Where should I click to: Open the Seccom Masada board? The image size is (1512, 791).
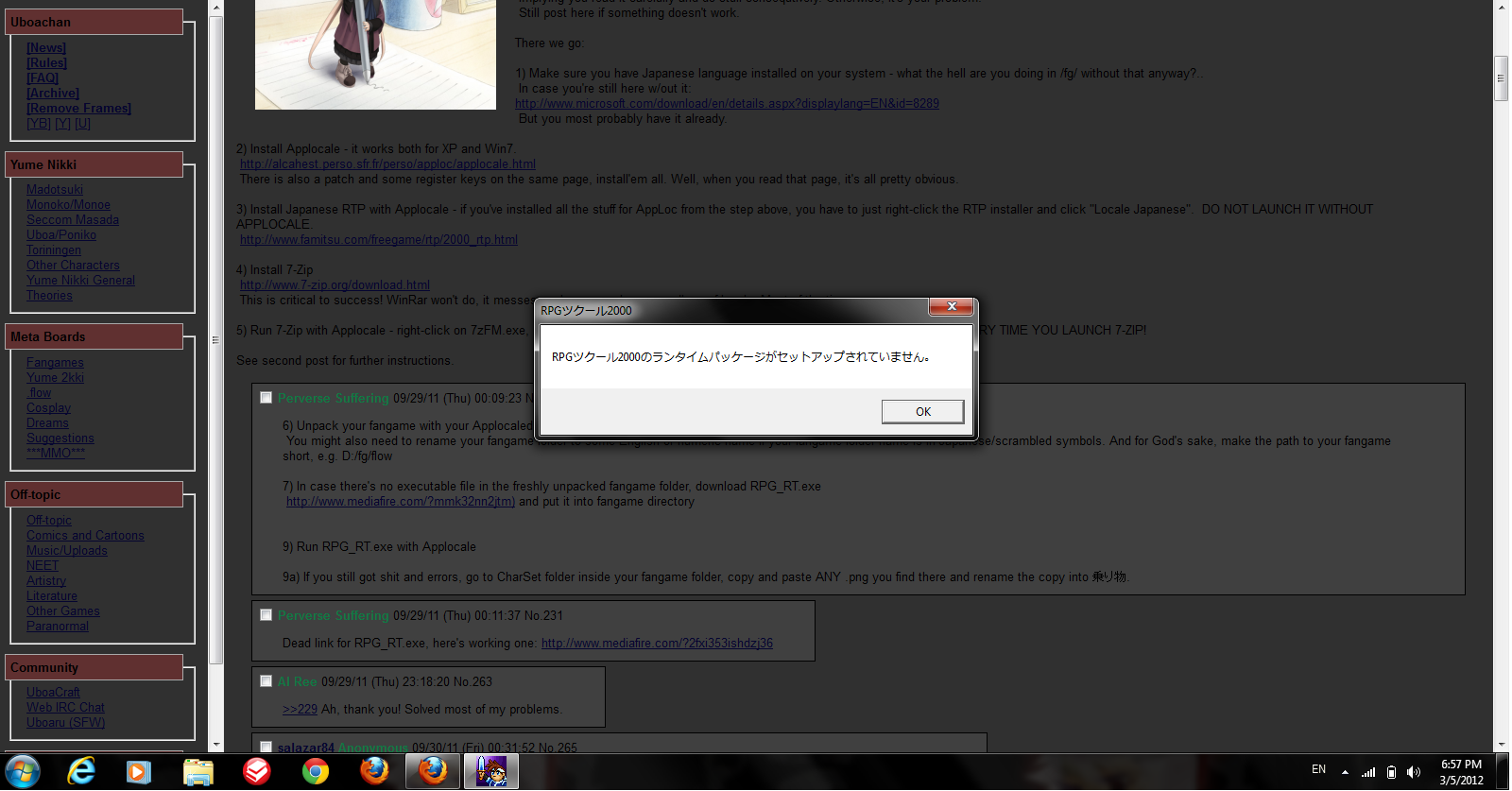coord(73,220)
